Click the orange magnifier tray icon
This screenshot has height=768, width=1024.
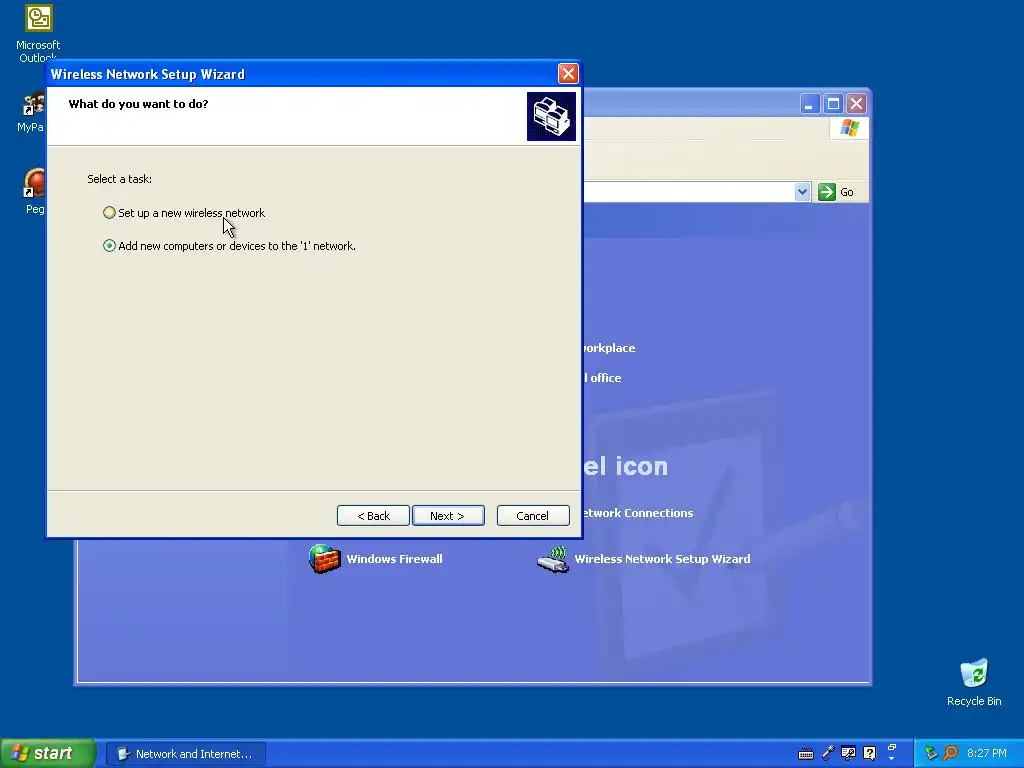click(x=950, y=754)
